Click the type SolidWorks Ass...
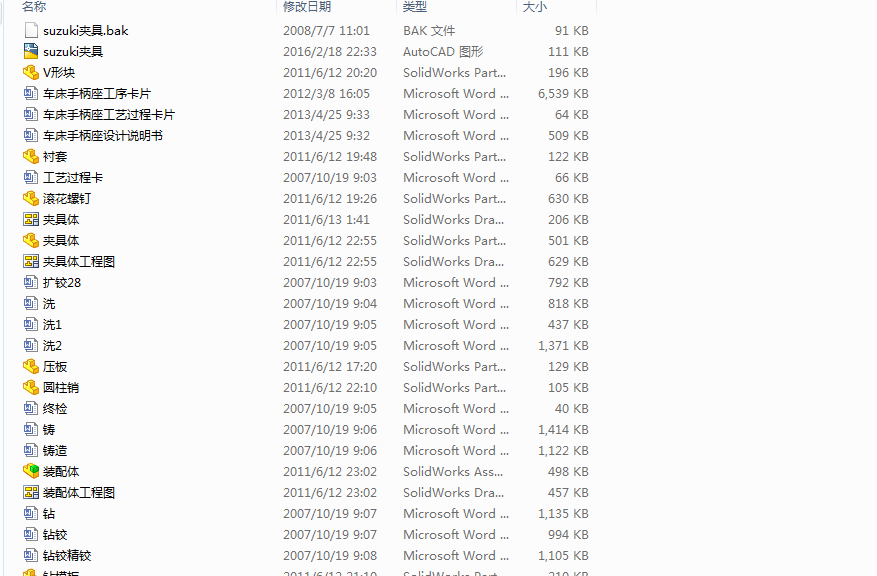The image size is (877, 576). 453,471
